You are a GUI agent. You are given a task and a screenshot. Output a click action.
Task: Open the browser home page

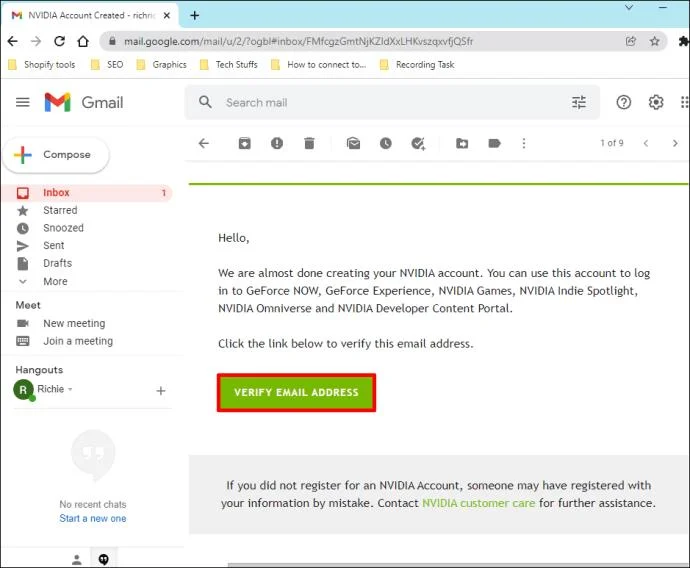point(83,41)
